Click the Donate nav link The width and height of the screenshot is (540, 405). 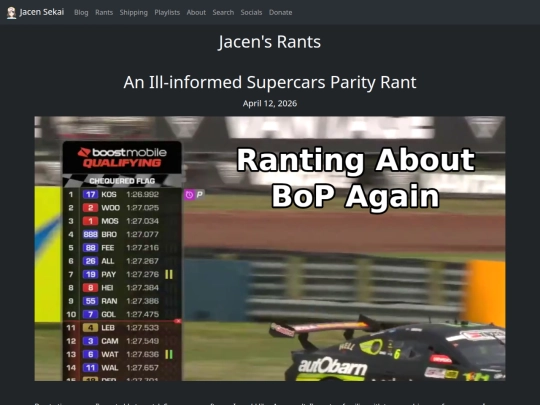coord(281,12)
